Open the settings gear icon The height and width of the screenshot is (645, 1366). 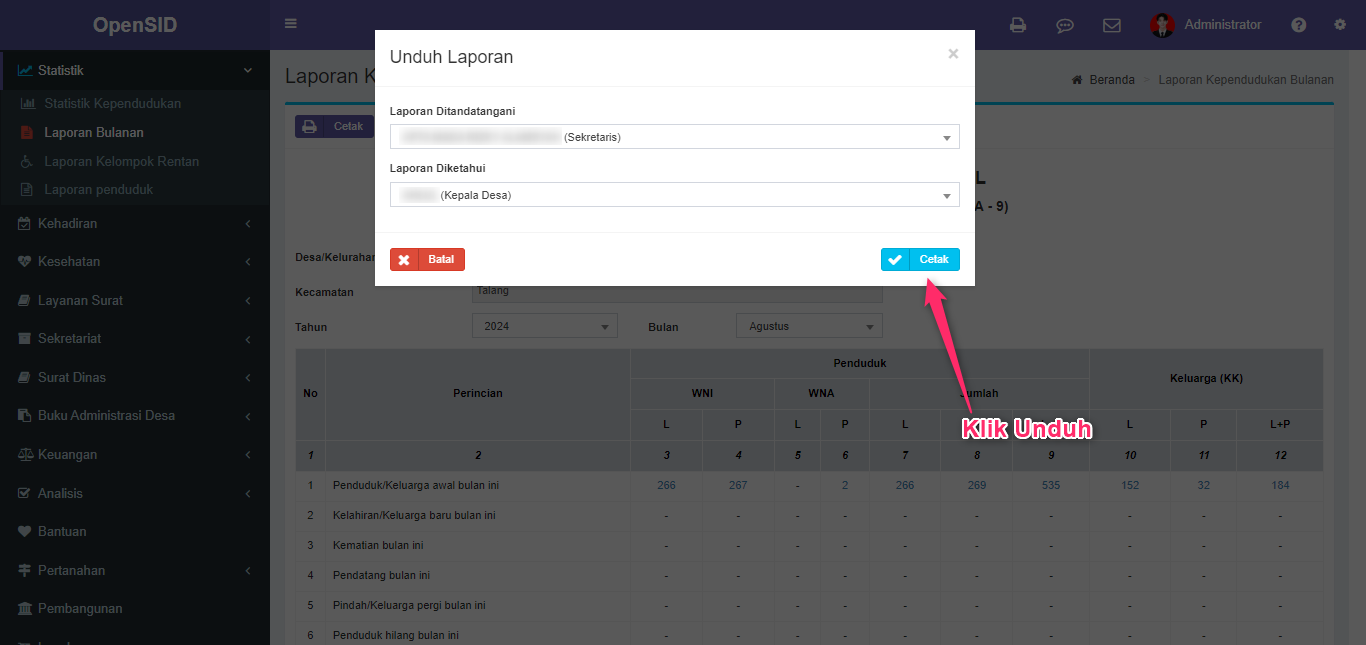(x=1340, y=25)
